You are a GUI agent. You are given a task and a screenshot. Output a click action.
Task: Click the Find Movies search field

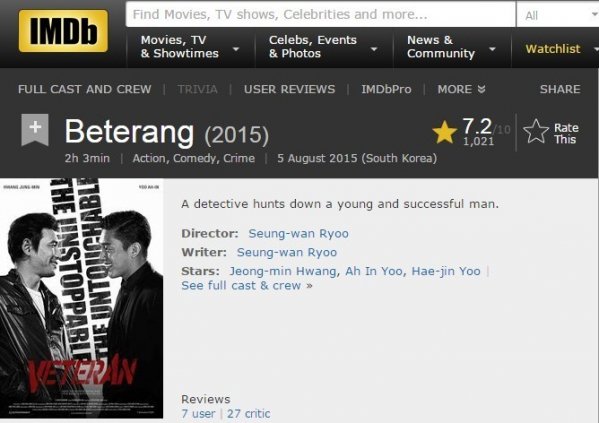tap(321, 15)
